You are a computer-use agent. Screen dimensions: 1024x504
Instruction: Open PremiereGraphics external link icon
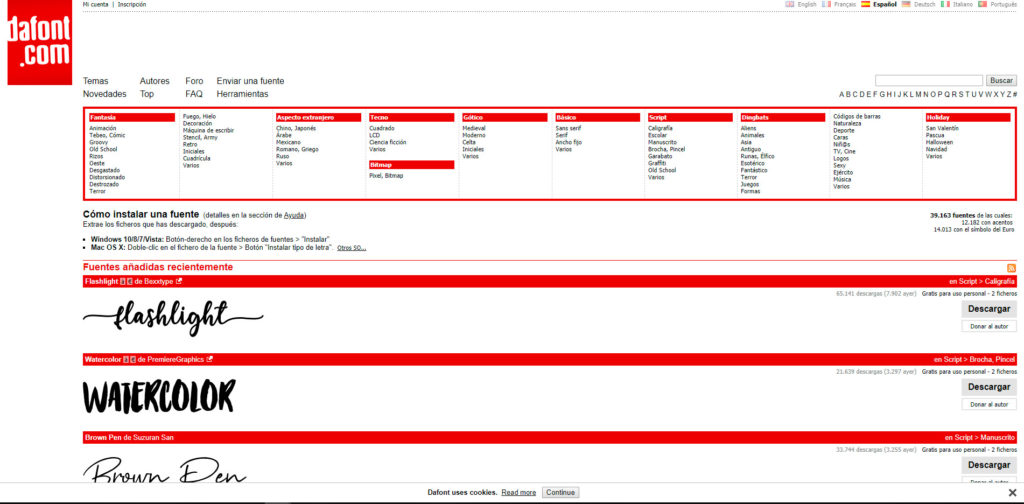[x=209, y=359]
